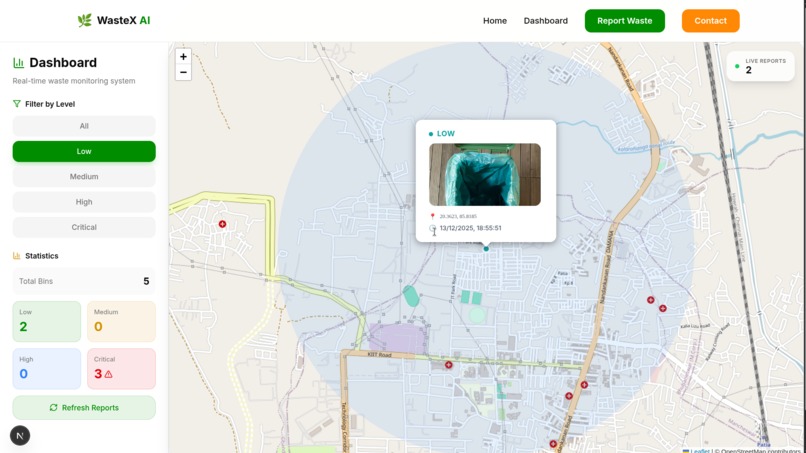This screenshot has width=806, height=453.
Task: Select the Medium level filter
Action: (84, 176)
